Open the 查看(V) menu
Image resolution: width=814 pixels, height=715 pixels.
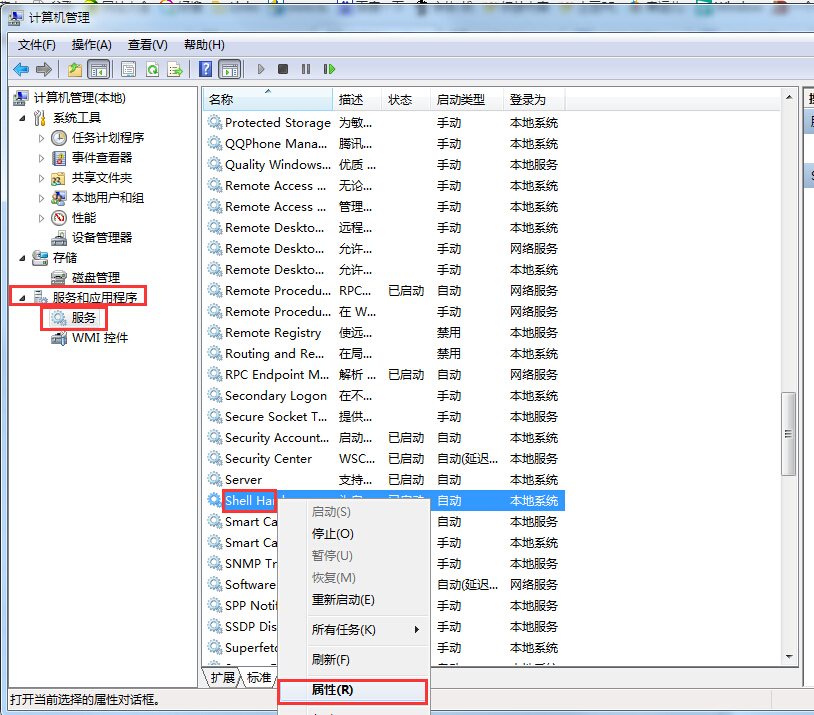pyautogui.click(x=147, y=45)
